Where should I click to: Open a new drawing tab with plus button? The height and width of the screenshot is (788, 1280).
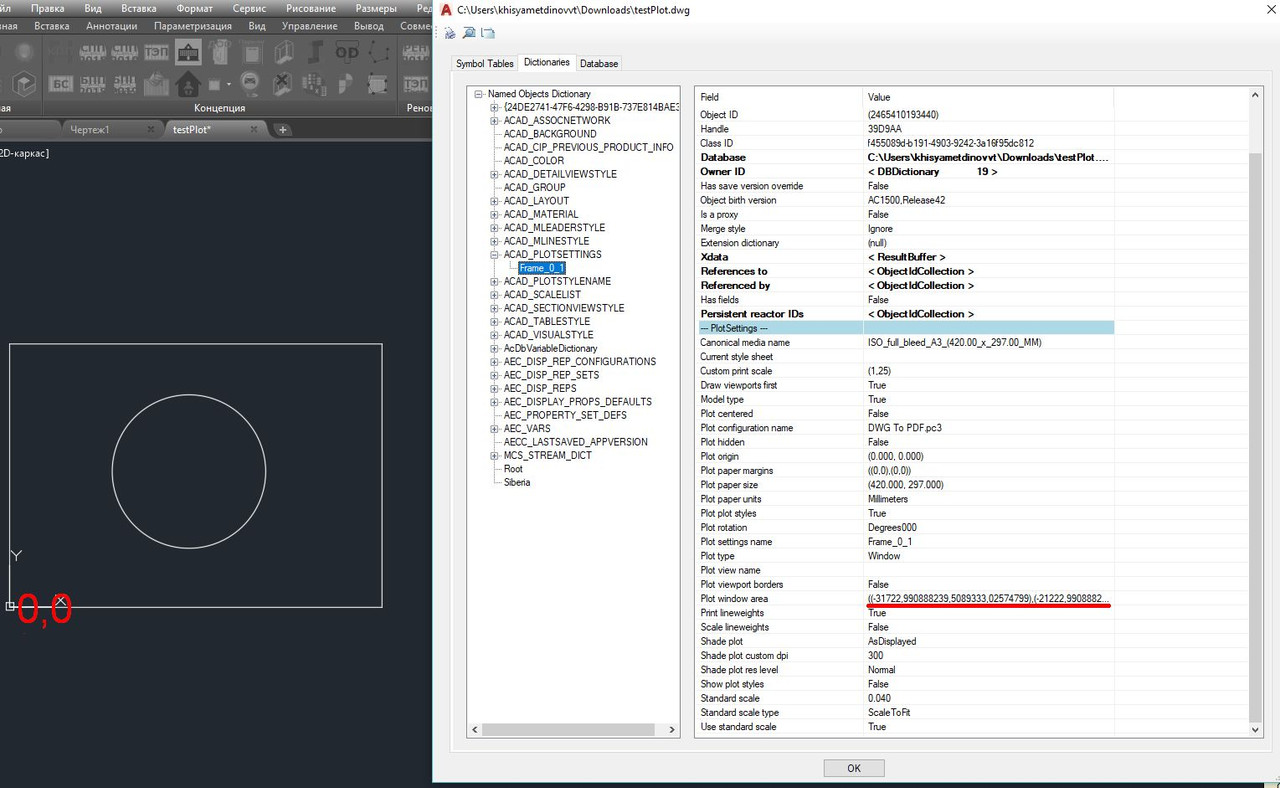pos(283,129)
